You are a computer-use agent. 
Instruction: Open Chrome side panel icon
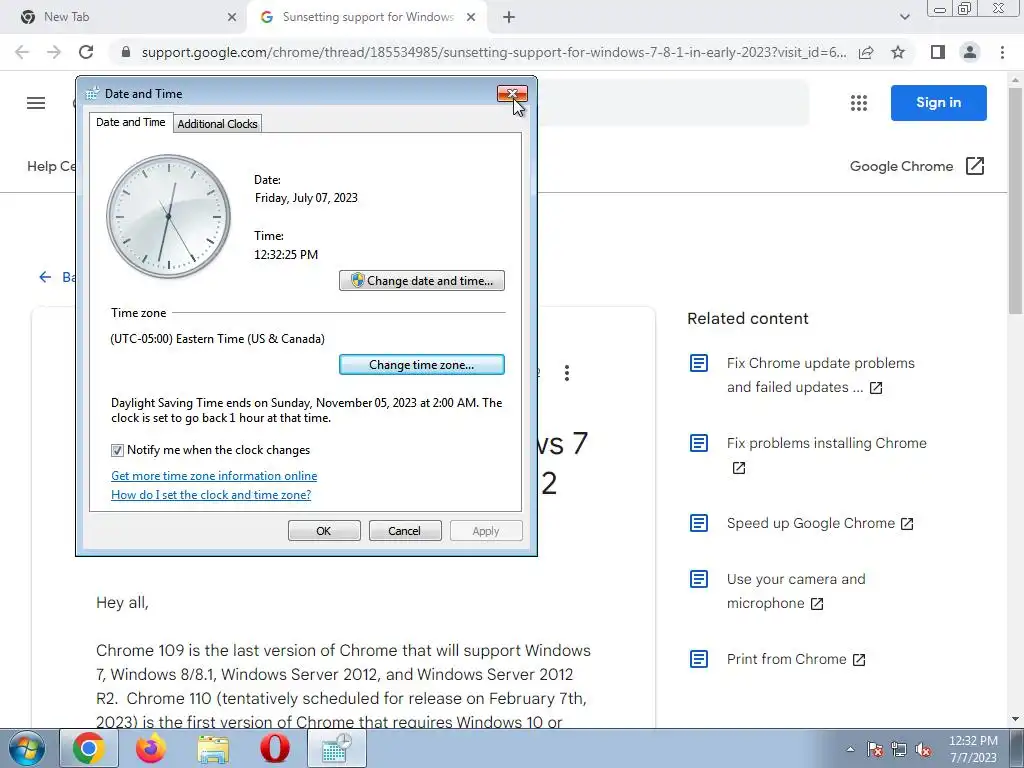[x=938, y=52]
